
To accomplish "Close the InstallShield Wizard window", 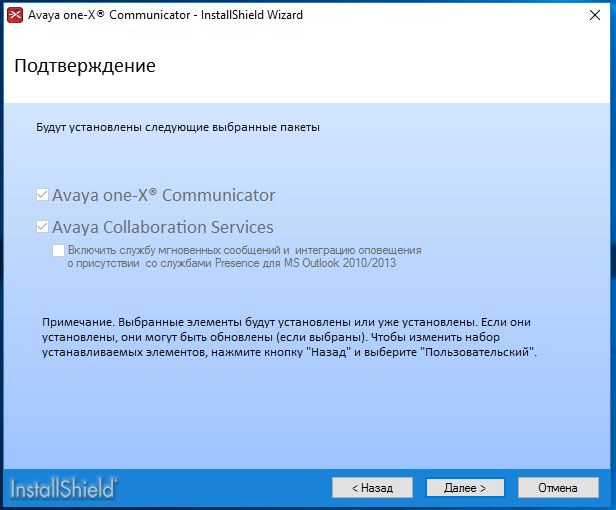I will (x=595, y=15).
